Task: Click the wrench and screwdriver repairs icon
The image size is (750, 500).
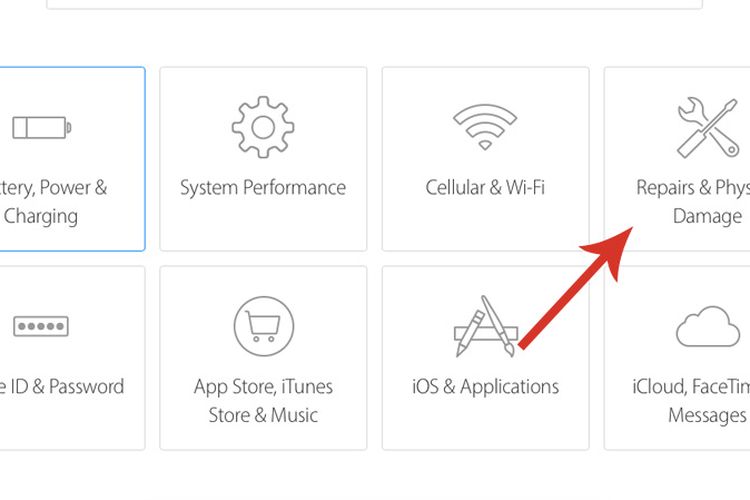Action: point(708,127)
